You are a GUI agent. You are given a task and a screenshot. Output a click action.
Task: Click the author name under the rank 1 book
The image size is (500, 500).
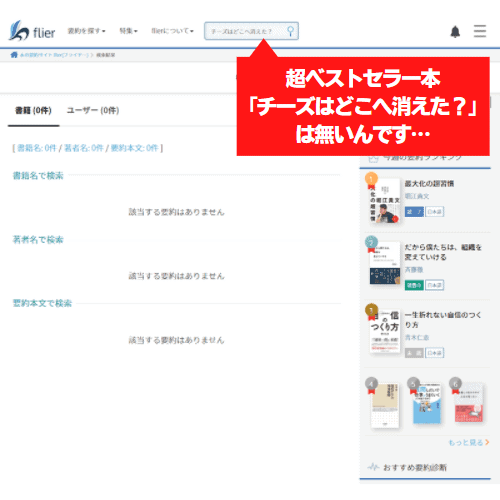417,196
